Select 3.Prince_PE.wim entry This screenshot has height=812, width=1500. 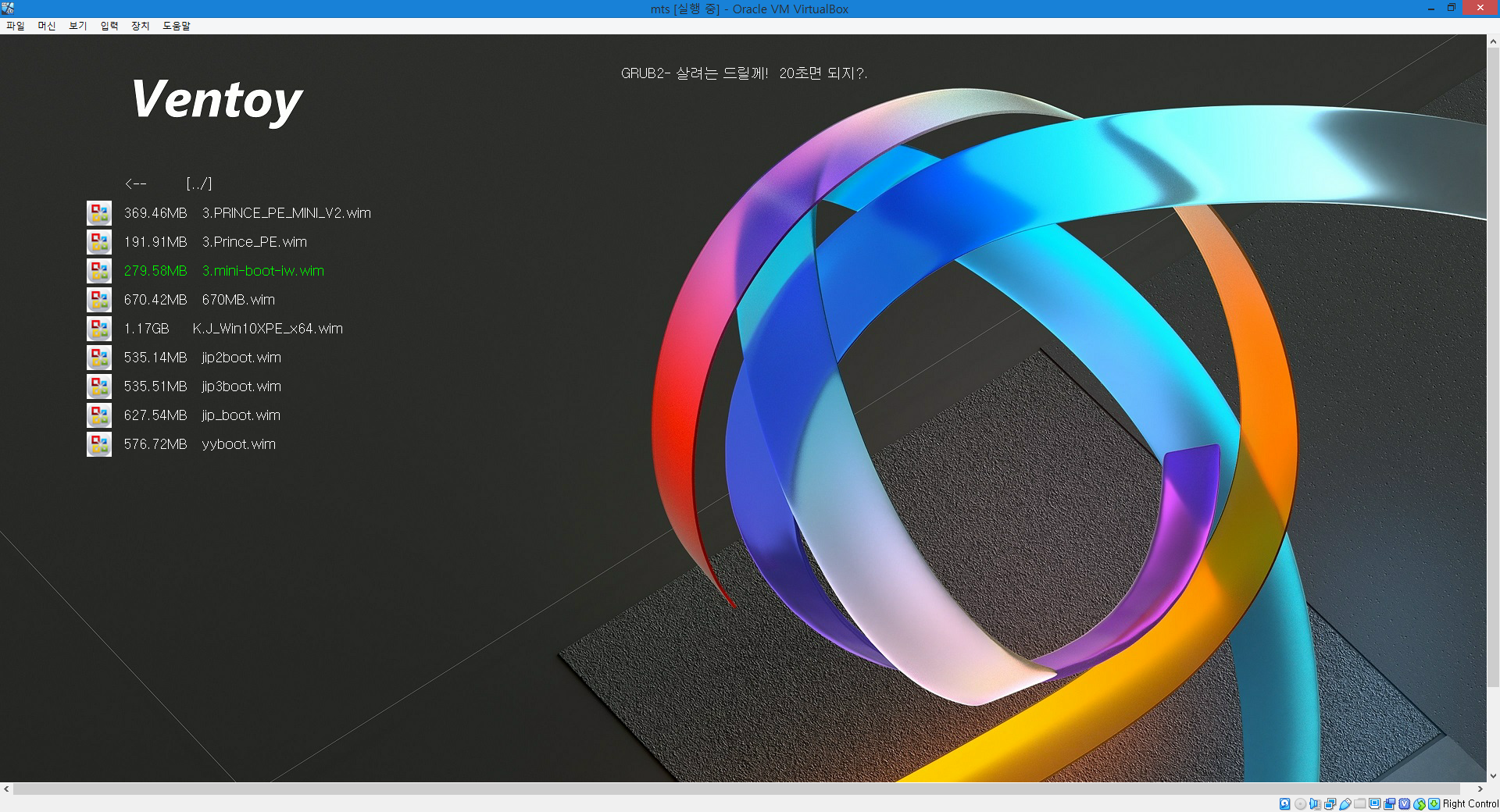click(215, 242)
